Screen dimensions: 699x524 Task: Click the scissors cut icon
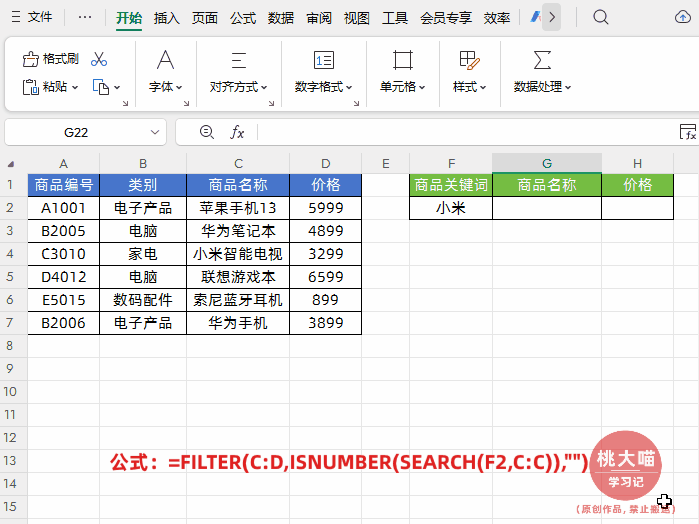click(99, 59)
